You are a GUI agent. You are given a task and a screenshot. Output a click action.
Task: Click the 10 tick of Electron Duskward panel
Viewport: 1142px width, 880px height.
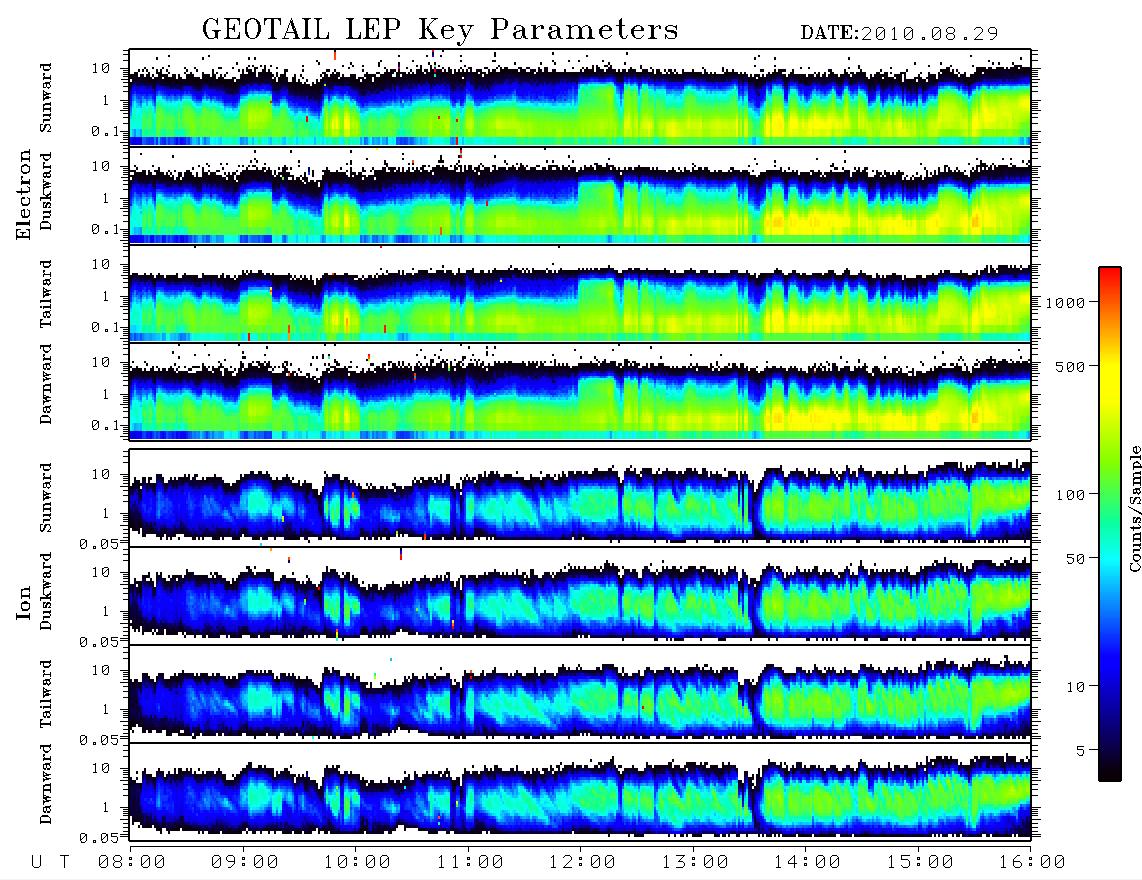click(101, 166)
